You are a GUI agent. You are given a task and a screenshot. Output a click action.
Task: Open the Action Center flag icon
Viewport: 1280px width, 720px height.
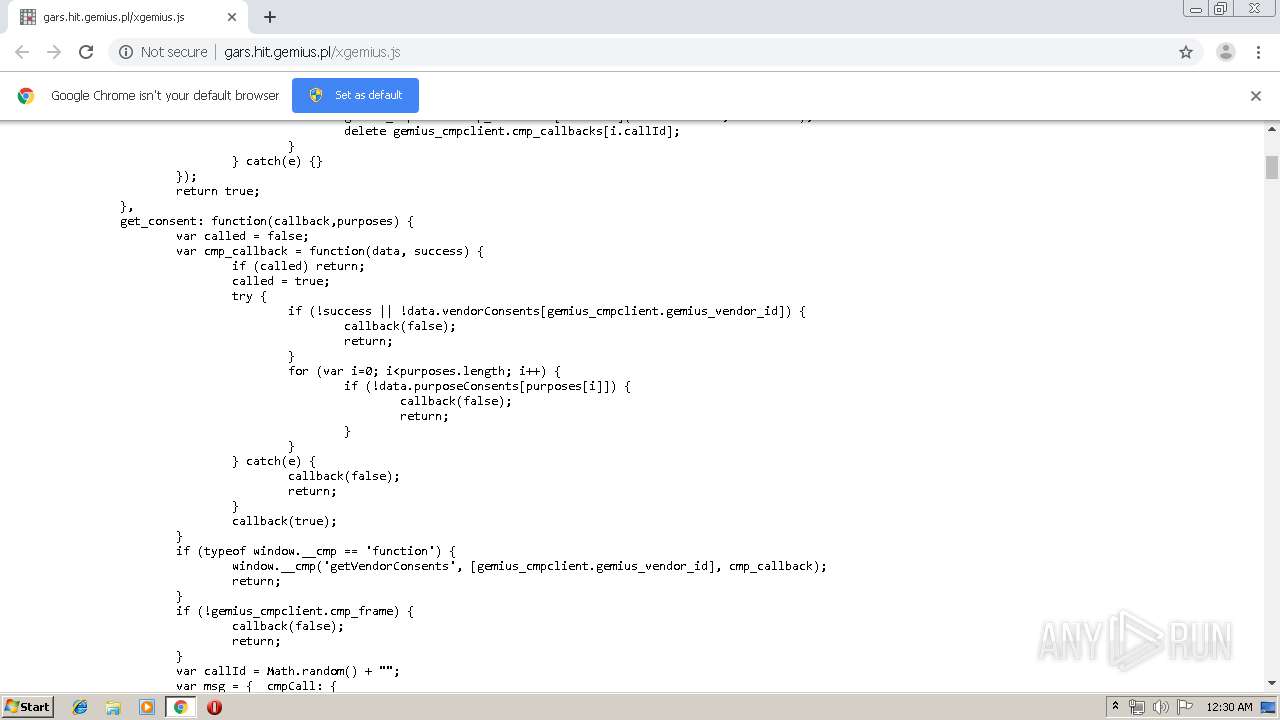[x=1184, y=707]
